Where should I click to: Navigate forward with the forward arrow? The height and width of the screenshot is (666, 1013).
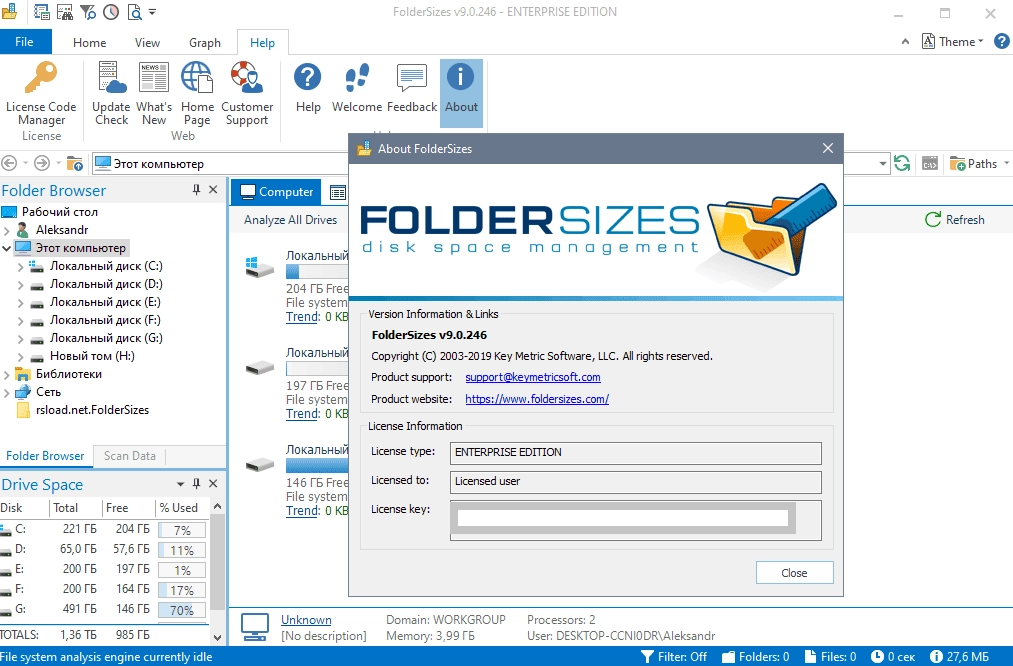[41, 163]
